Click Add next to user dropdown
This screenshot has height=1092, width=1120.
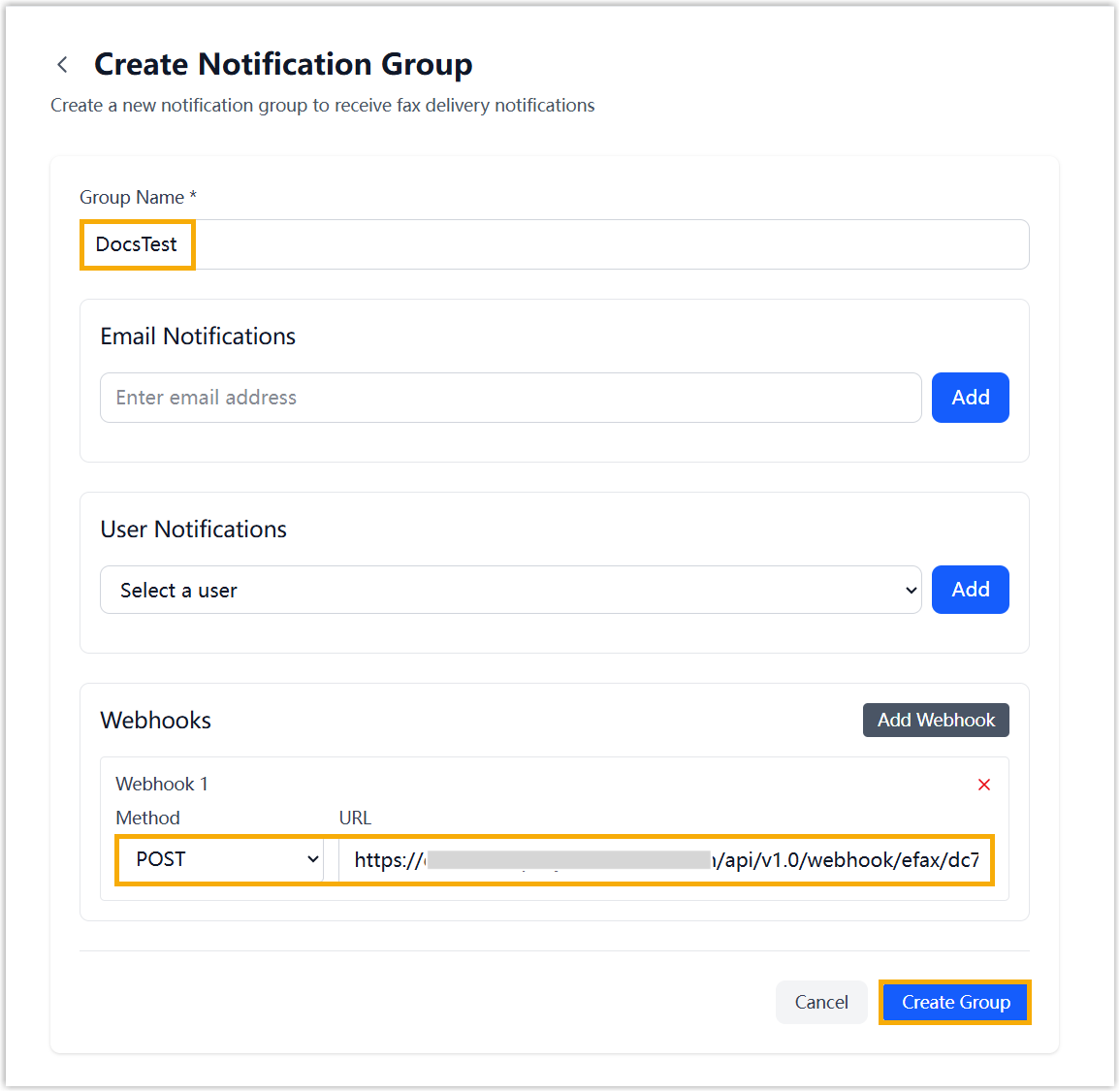click(970, 590)
